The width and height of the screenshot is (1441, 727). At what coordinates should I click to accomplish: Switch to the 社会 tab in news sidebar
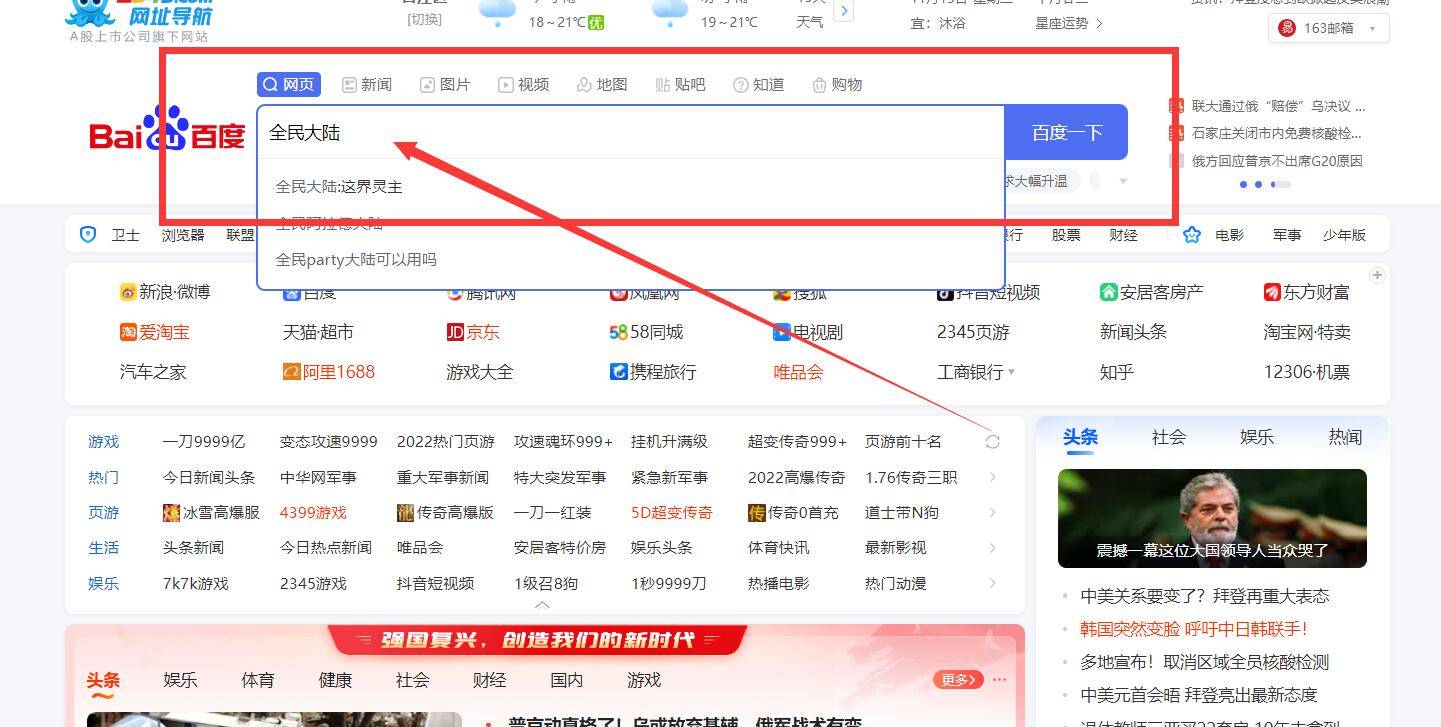pyautogui.click(x=1168, y=437)
